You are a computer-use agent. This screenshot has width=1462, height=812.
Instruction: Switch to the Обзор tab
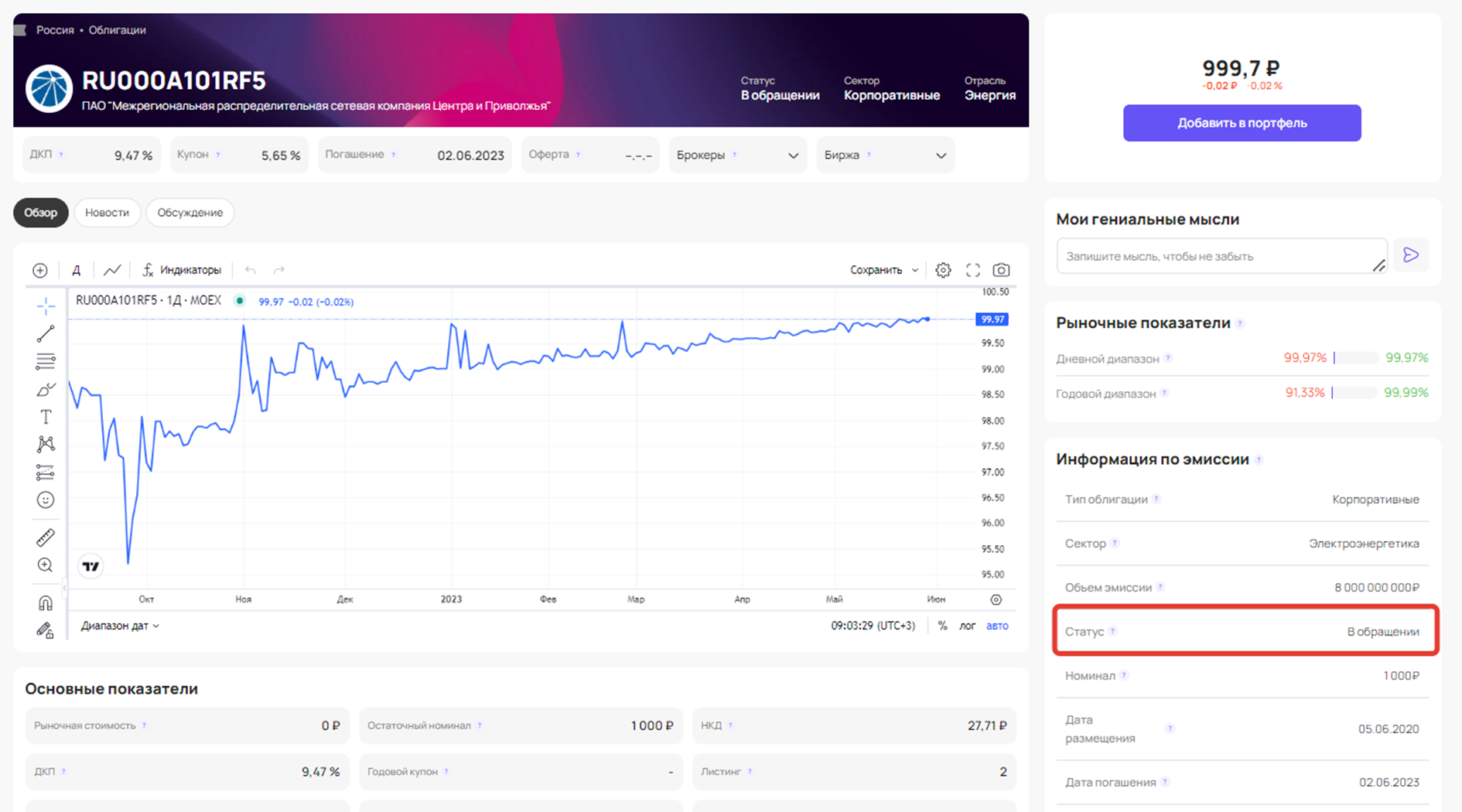click(40, 213)
